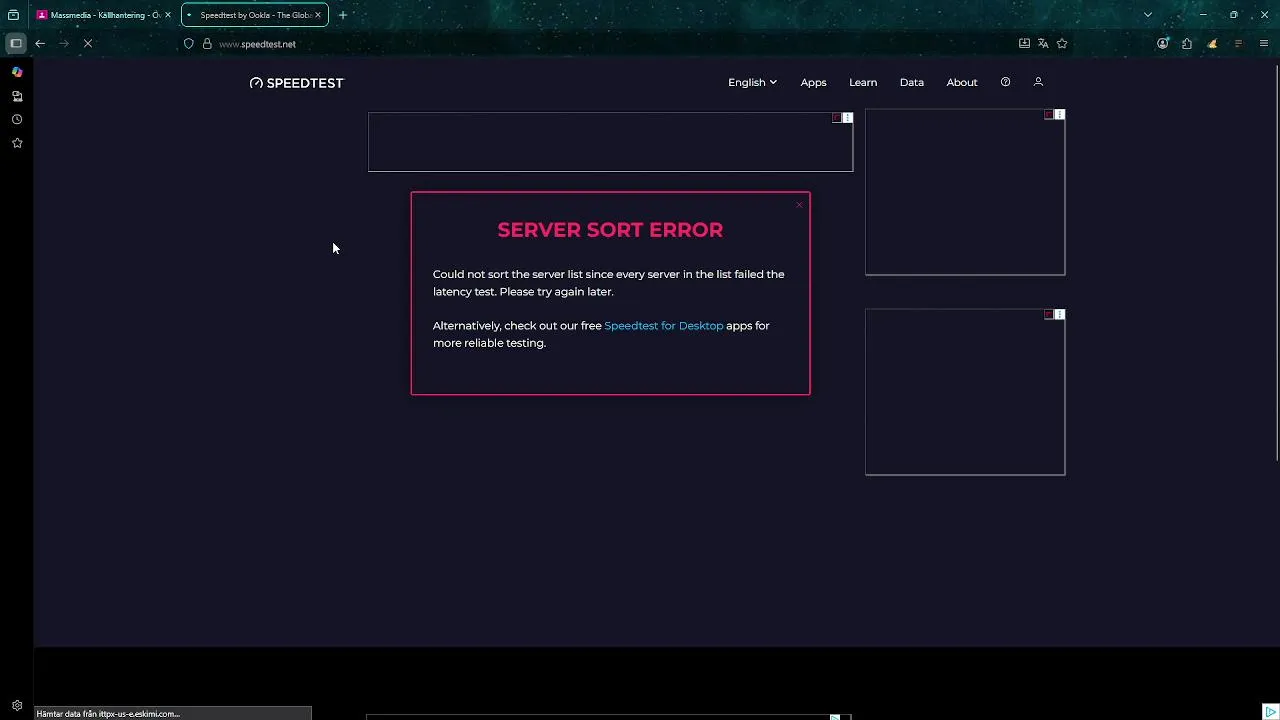1280x720 pixels.
Task: Click the SERVER SORT ERROR heading
Action: point(610,230)
